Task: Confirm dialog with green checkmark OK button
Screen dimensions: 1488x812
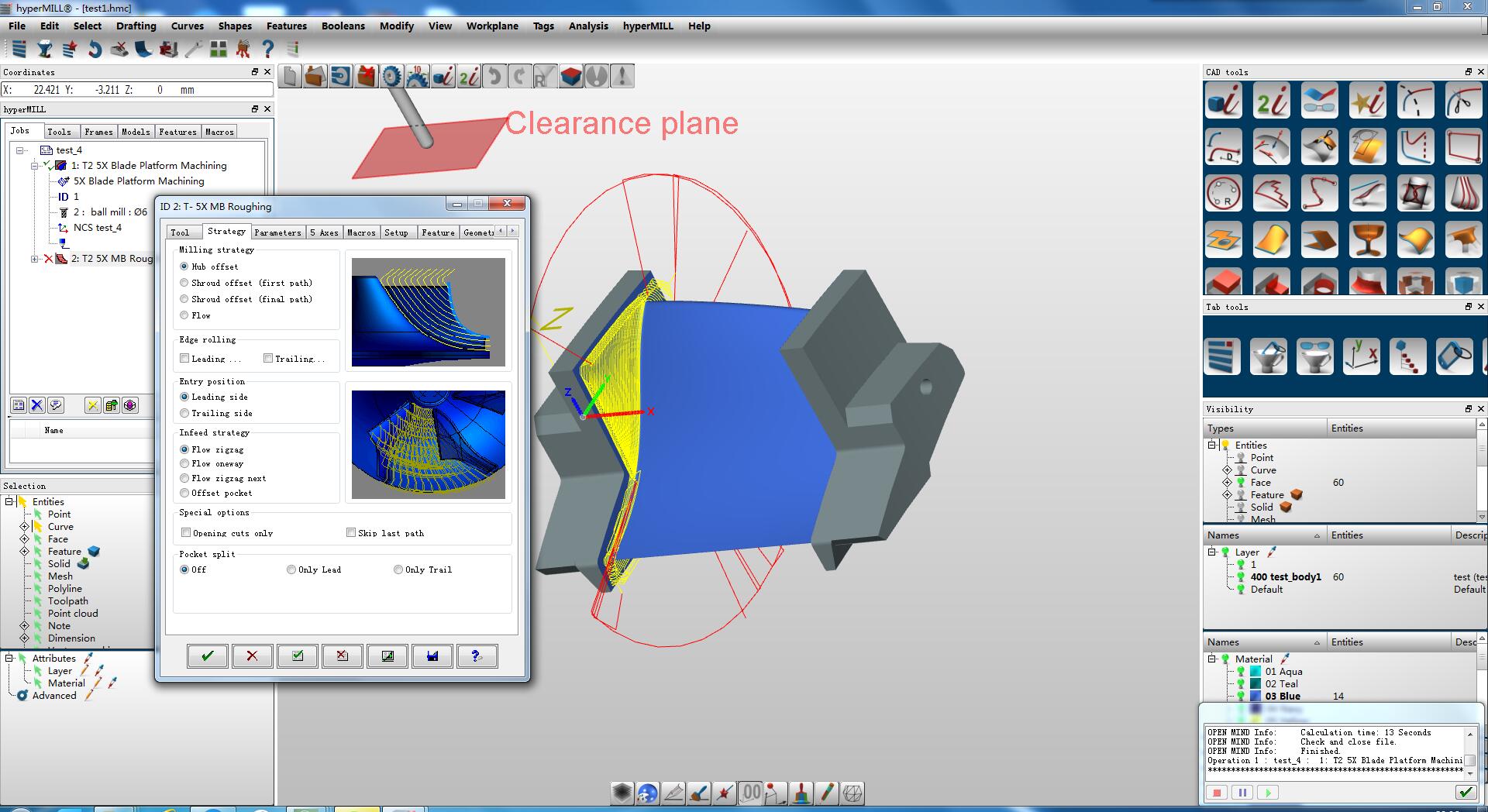Action: [207, 656]
